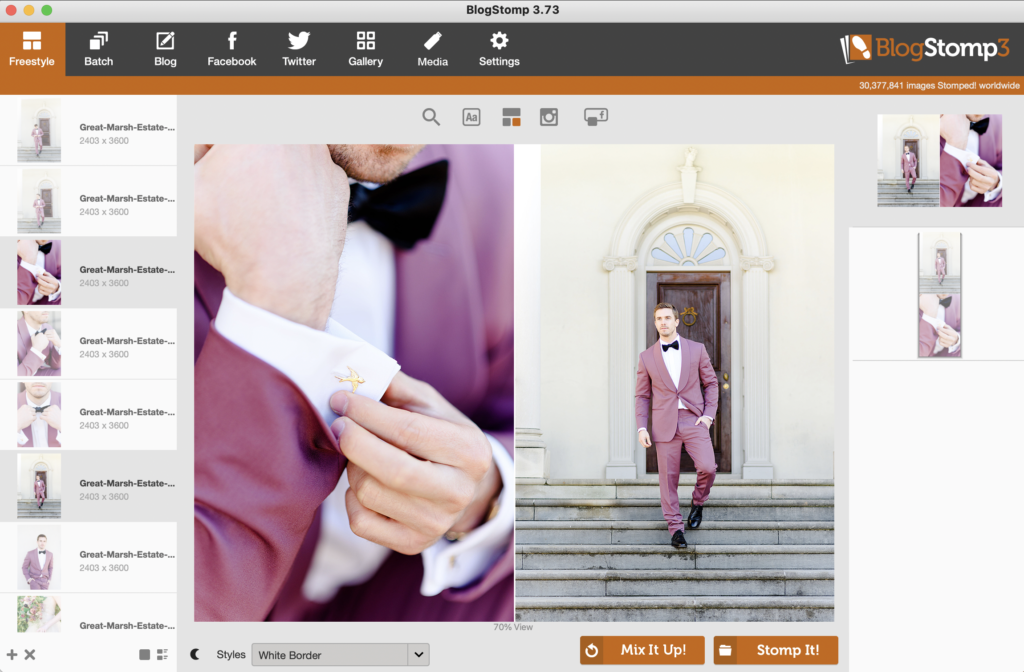Open the Aa text caption tool
Screen dimensions: 1024x672
tap(471, 117)
